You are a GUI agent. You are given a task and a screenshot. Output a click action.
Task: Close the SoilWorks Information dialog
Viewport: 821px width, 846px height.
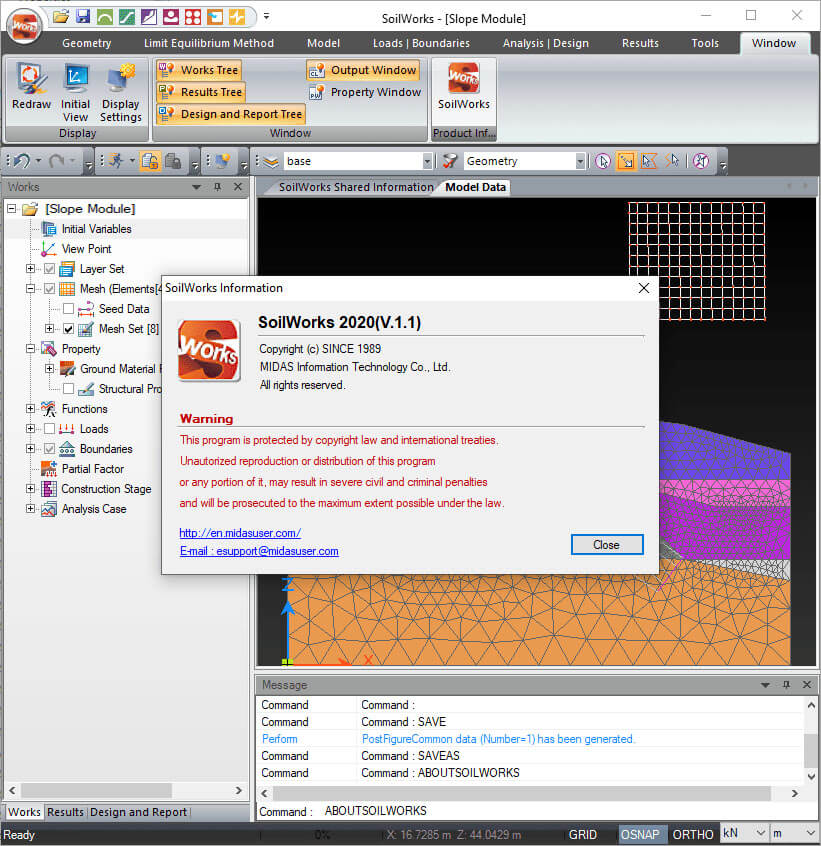tap(606, 545)
